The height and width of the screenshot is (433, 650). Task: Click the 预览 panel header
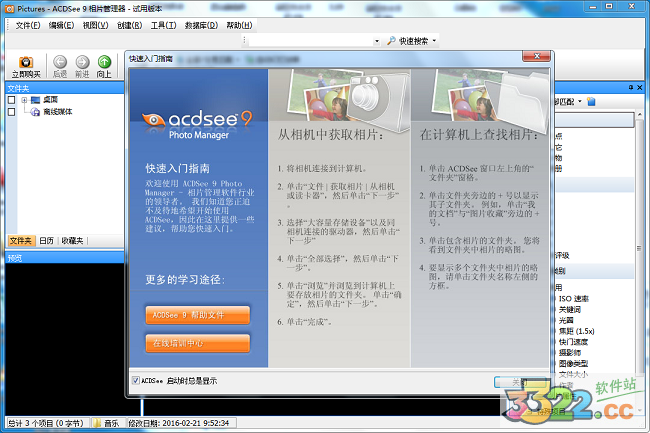65,258
